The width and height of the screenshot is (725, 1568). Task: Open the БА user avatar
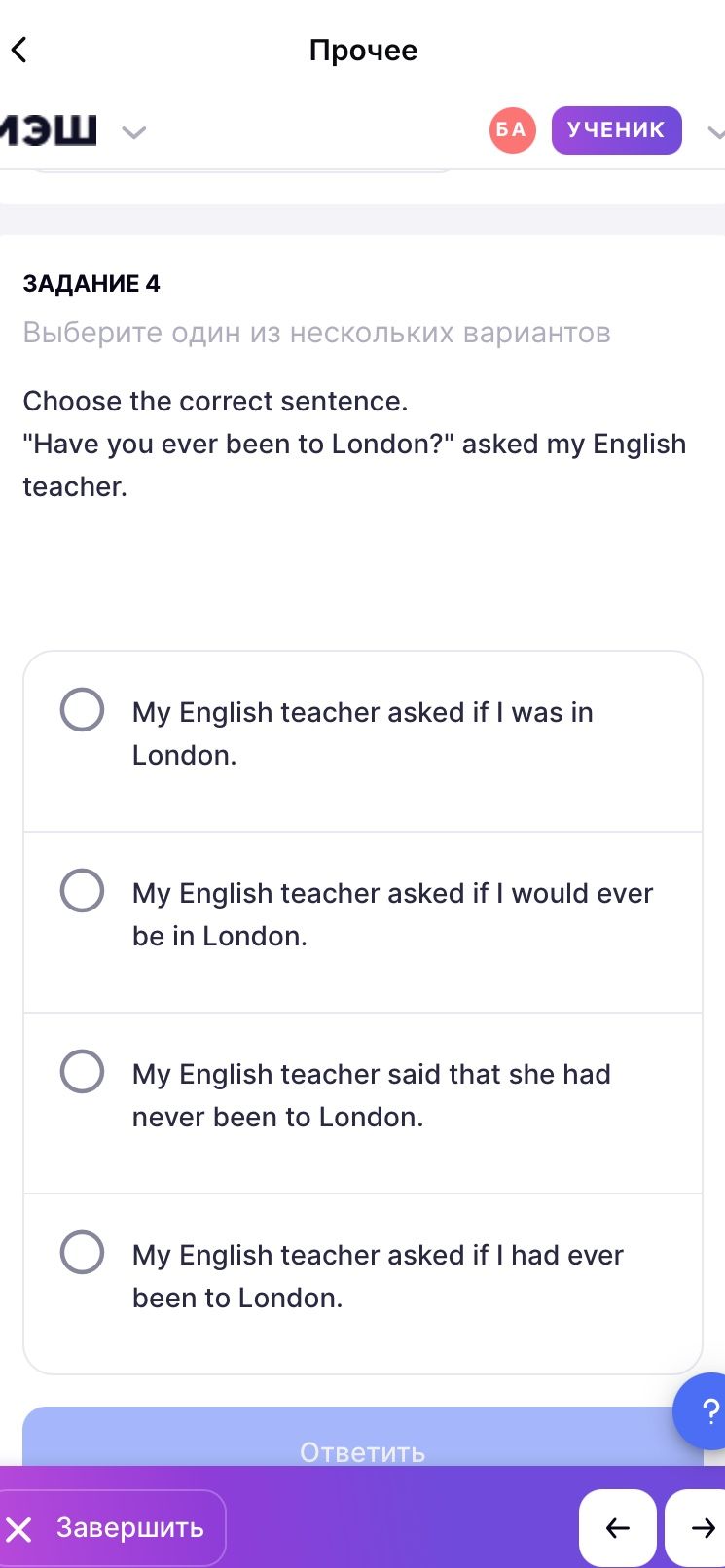(512, 130)
